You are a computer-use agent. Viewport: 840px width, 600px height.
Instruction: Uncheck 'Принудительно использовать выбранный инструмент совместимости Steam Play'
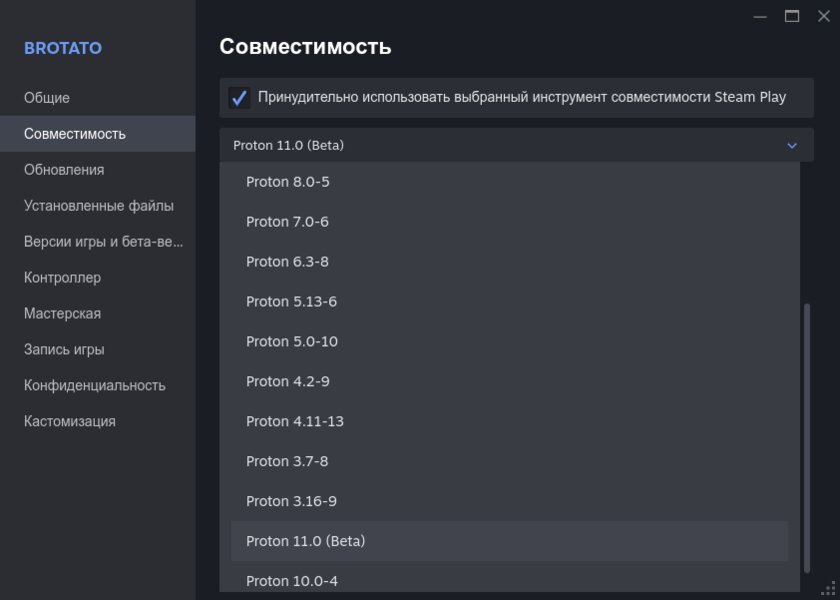click(237, 97)
